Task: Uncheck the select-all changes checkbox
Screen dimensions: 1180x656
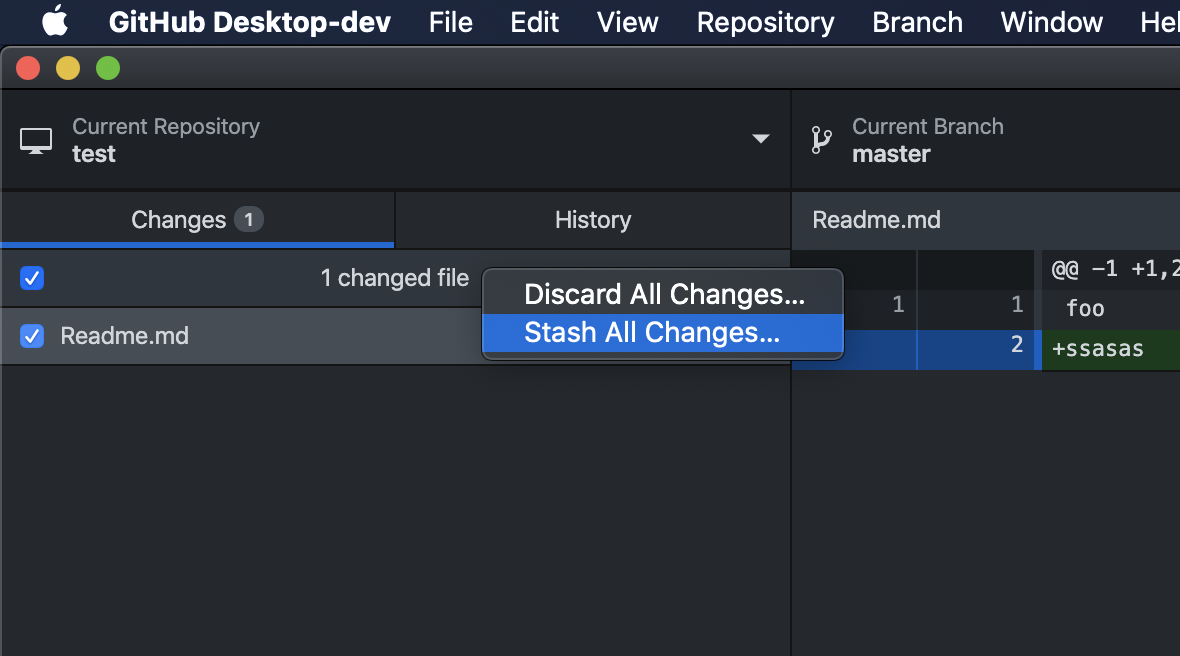Action: [x=31, y=278]
